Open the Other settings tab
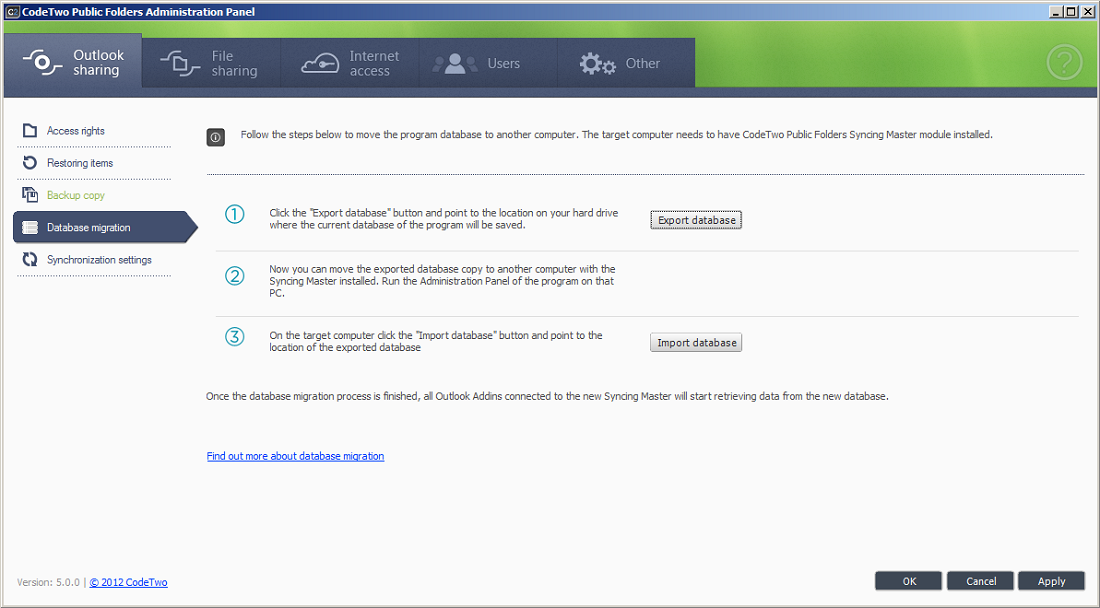 [626, 63]
